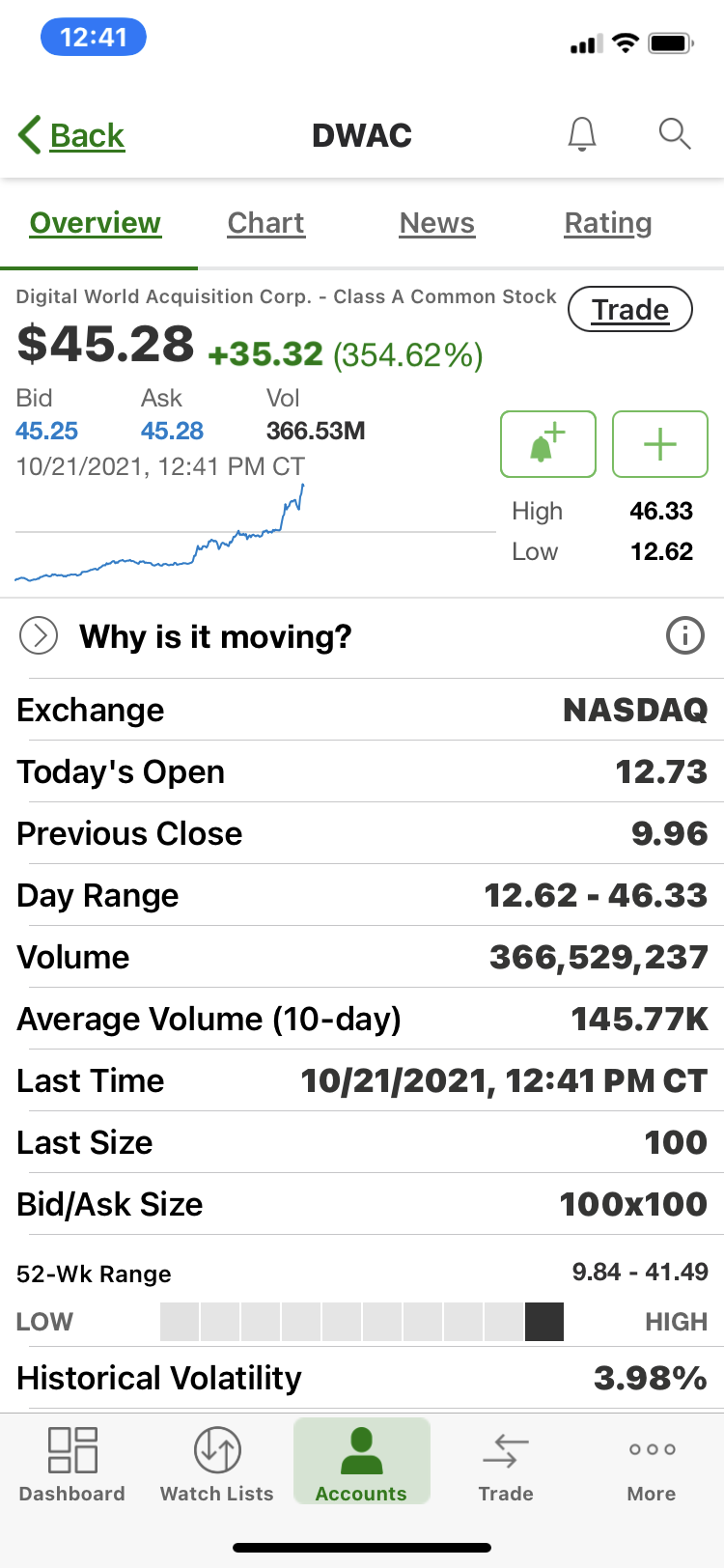Open search with the magnifying glass icon
Viewport: 724px width, 1568px height.
tap(674, 134)
